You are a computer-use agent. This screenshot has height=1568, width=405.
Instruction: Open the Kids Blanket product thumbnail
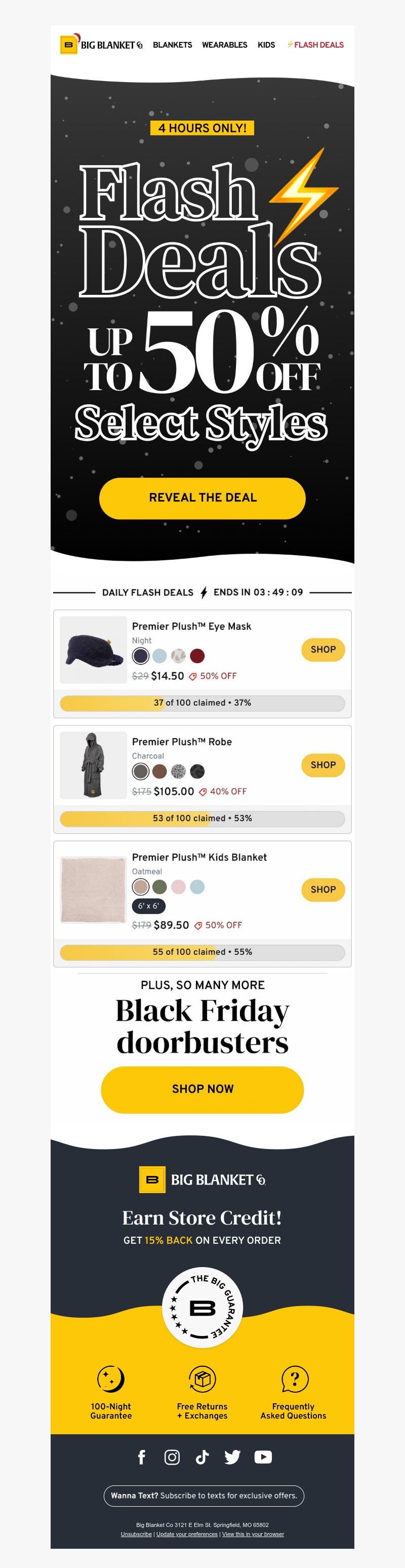[x=93, y=889]
